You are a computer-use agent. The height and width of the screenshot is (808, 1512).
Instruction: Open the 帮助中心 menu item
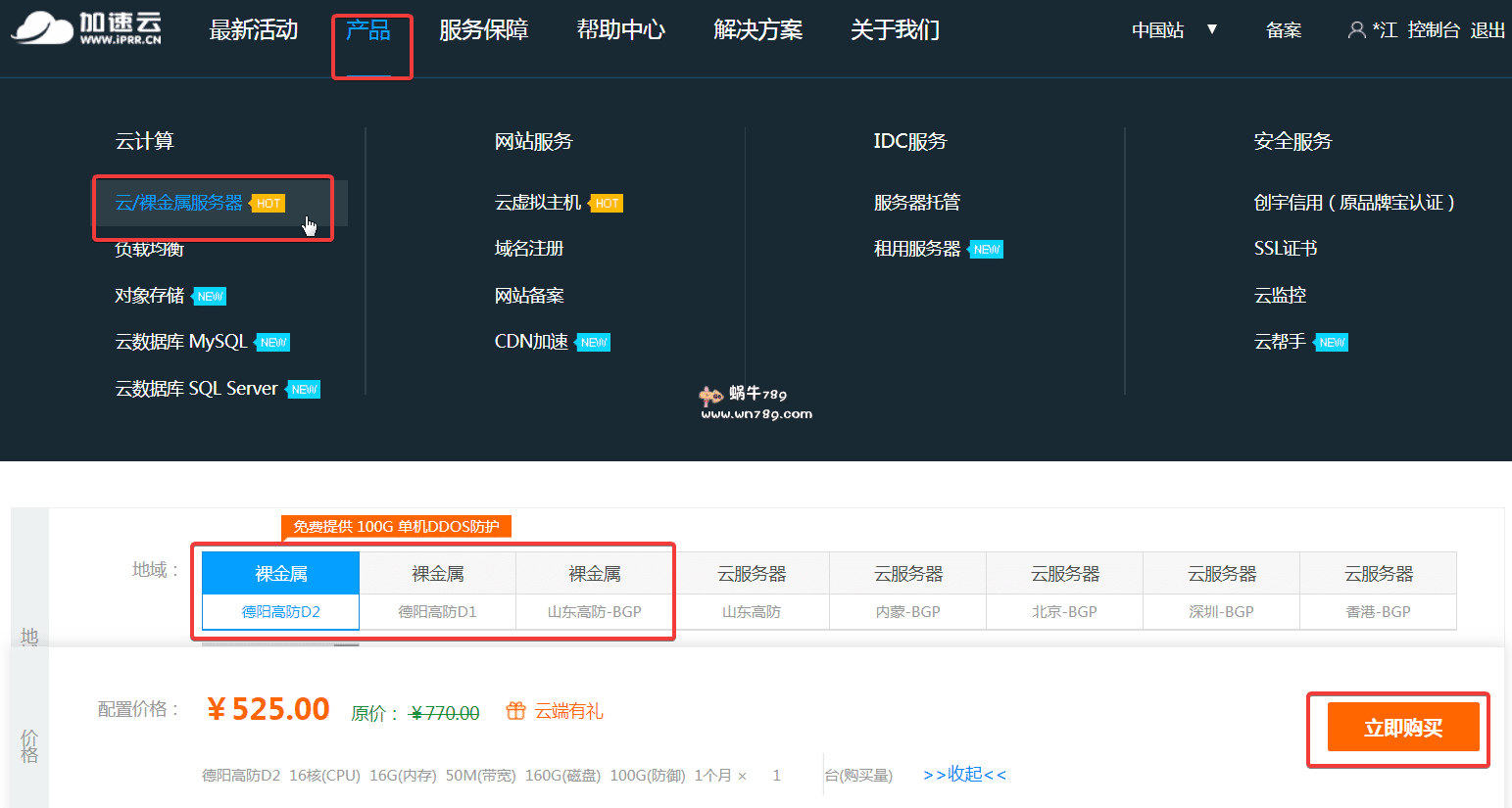tap(620, 30)
